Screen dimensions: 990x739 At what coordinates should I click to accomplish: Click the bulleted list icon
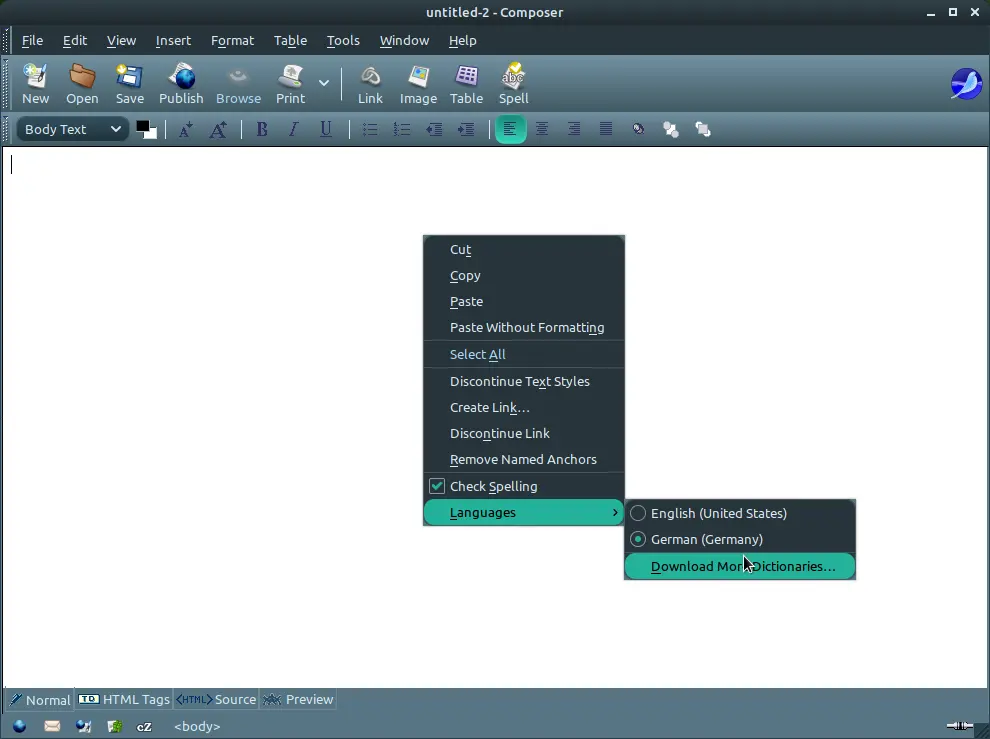click(x=370, y=129)
